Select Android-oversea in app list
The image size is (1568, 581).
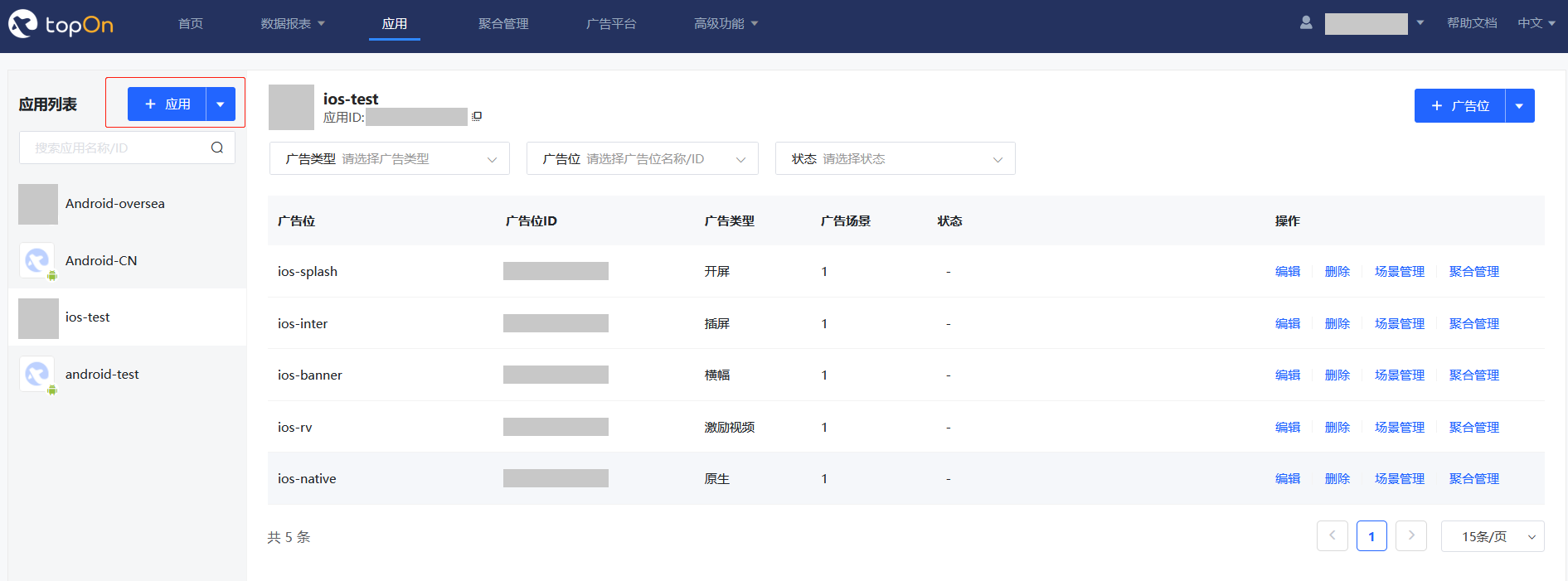127,204
